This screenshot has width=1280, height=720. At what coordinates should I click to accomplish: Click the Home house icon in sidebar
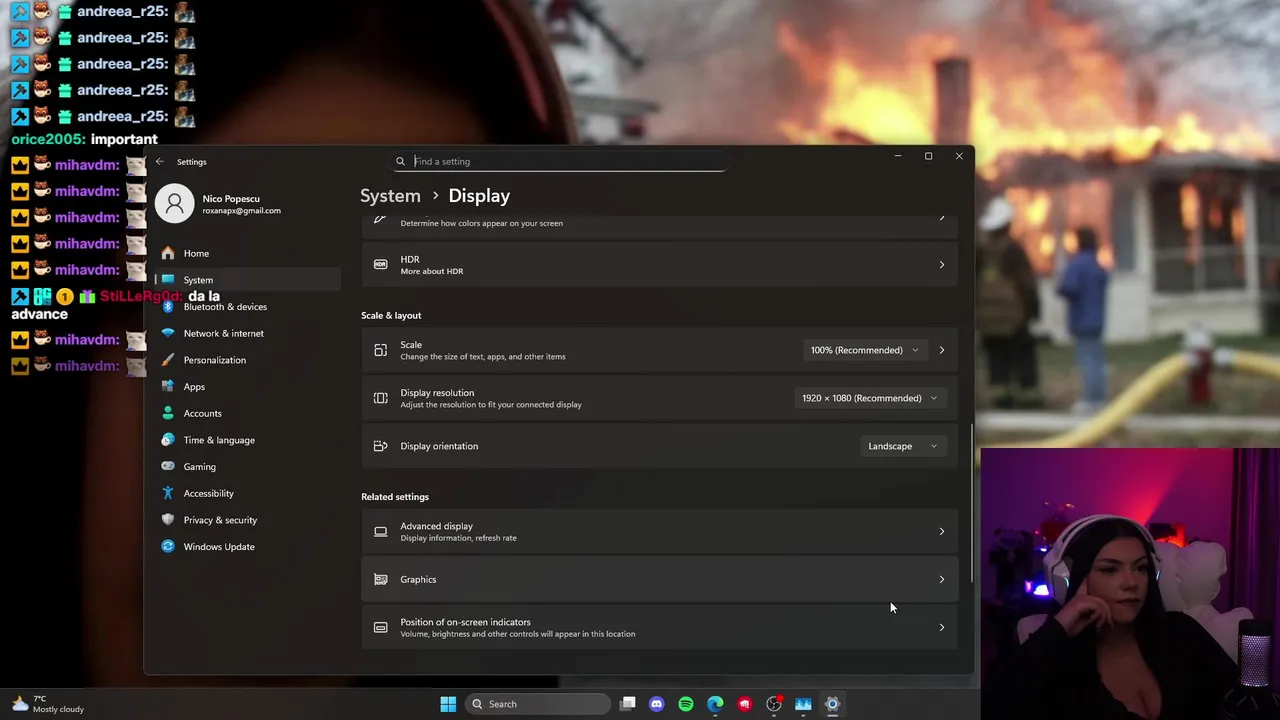168,253
